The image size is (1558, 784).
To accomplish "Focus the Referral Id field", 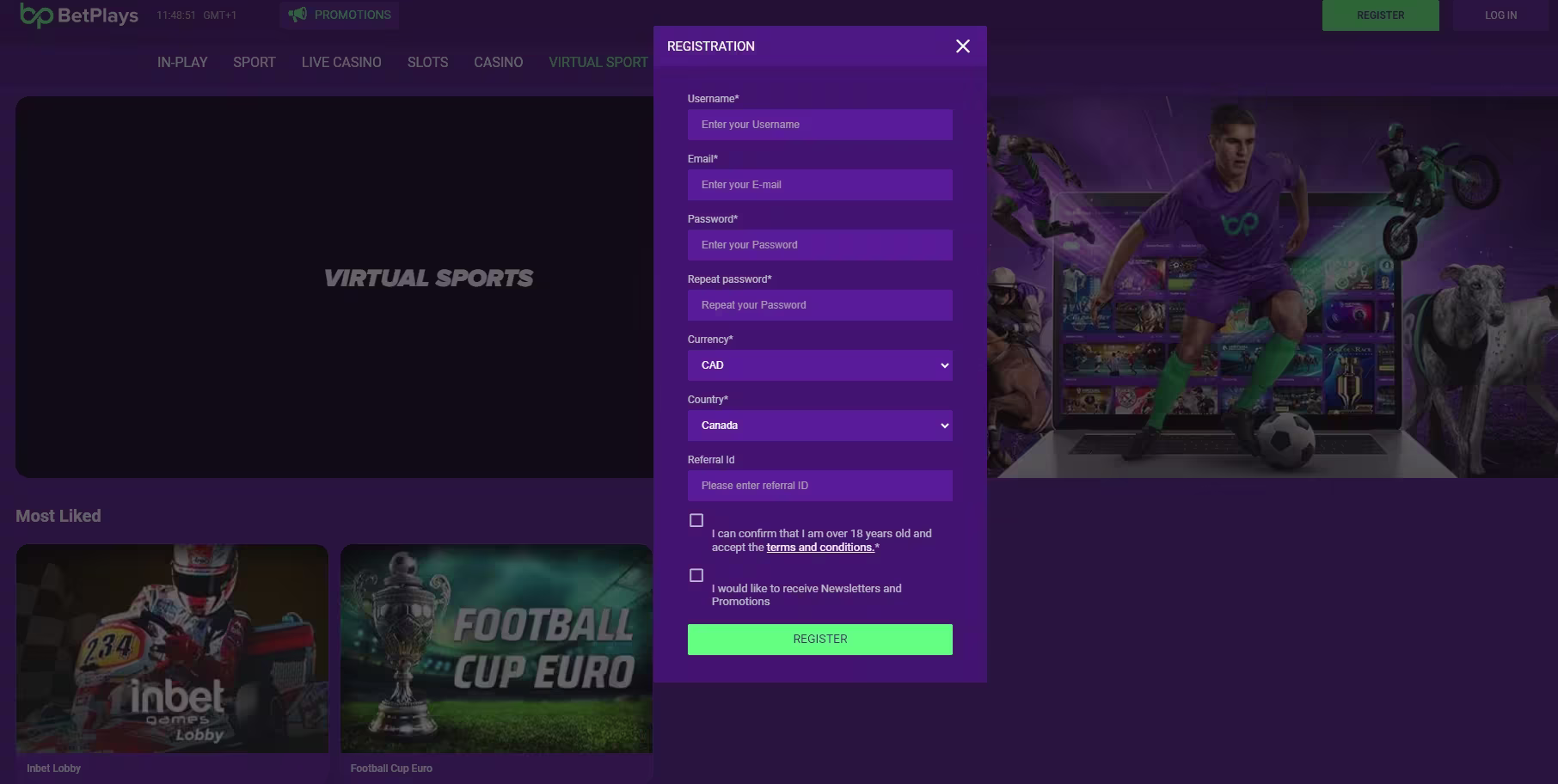I will (x=820, y=486).
